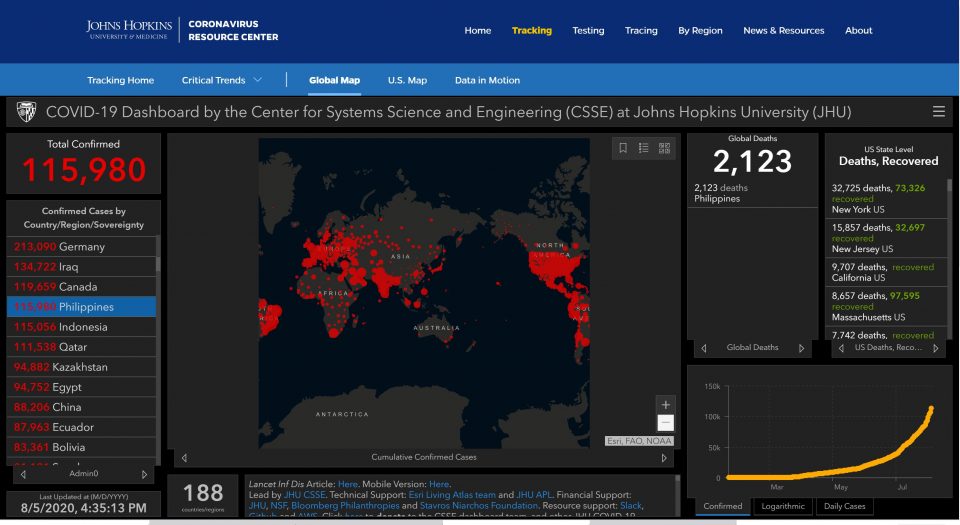Zoom in on map with plus button
The height and width of the screenshot is (525, 960).
click(x=665, y=405)
